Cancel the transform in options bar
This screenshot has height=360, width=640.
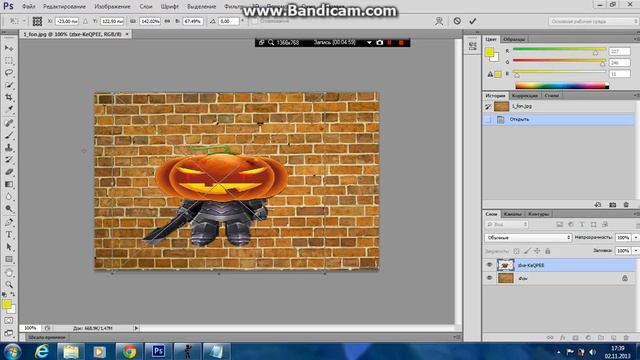tap(457, 21)
